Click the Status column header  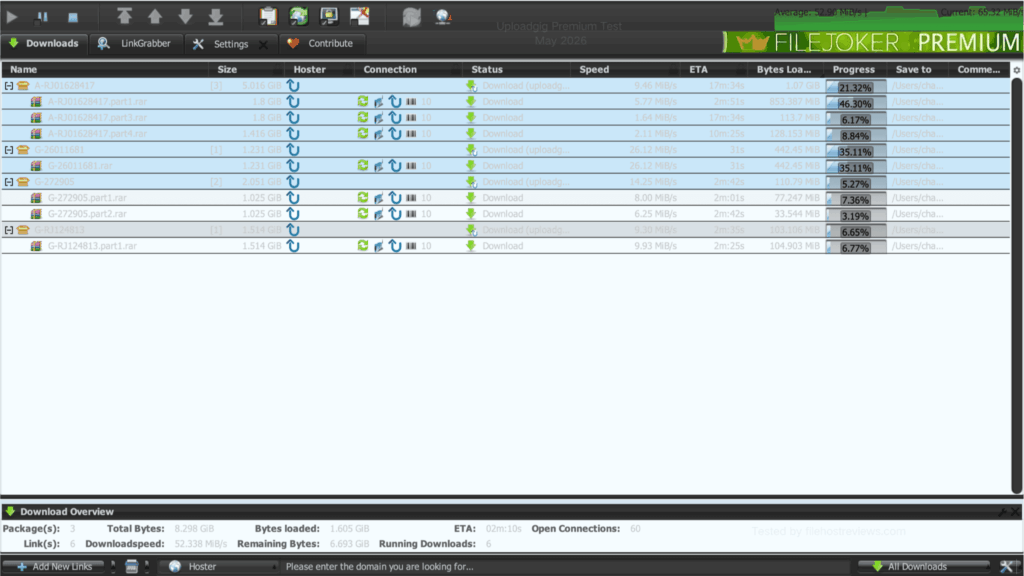coord(516,69)
